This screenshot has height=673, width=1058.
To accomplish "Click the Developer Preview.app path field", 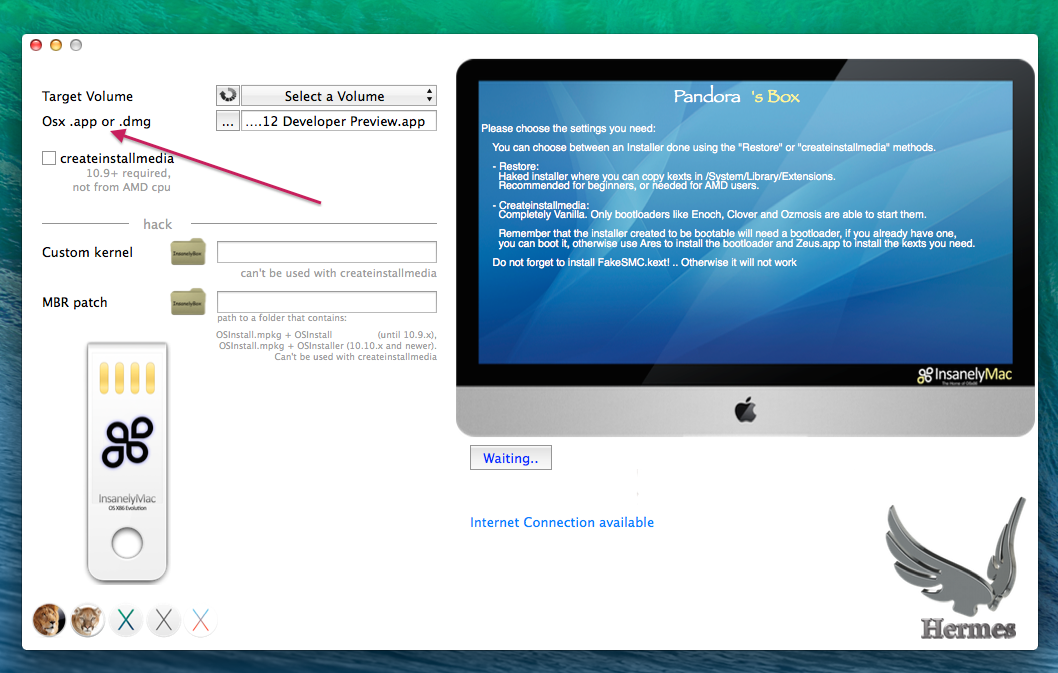I will tap(339, 122).
